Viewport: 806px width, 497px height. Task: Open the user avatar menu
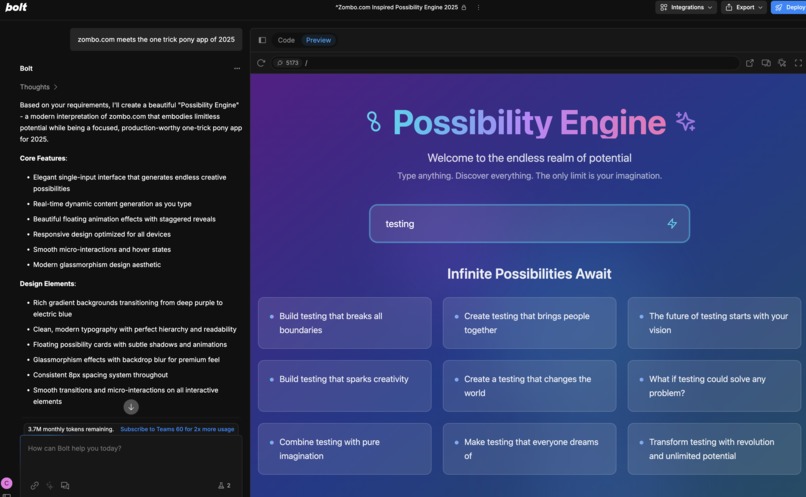pos(7,483)
